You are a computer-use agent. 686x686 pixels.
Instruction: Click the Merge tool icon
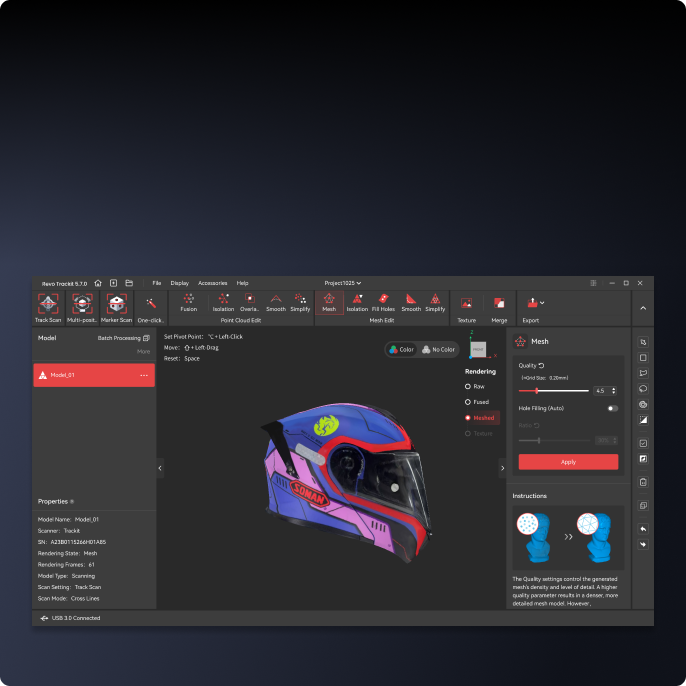coord(499,304)
